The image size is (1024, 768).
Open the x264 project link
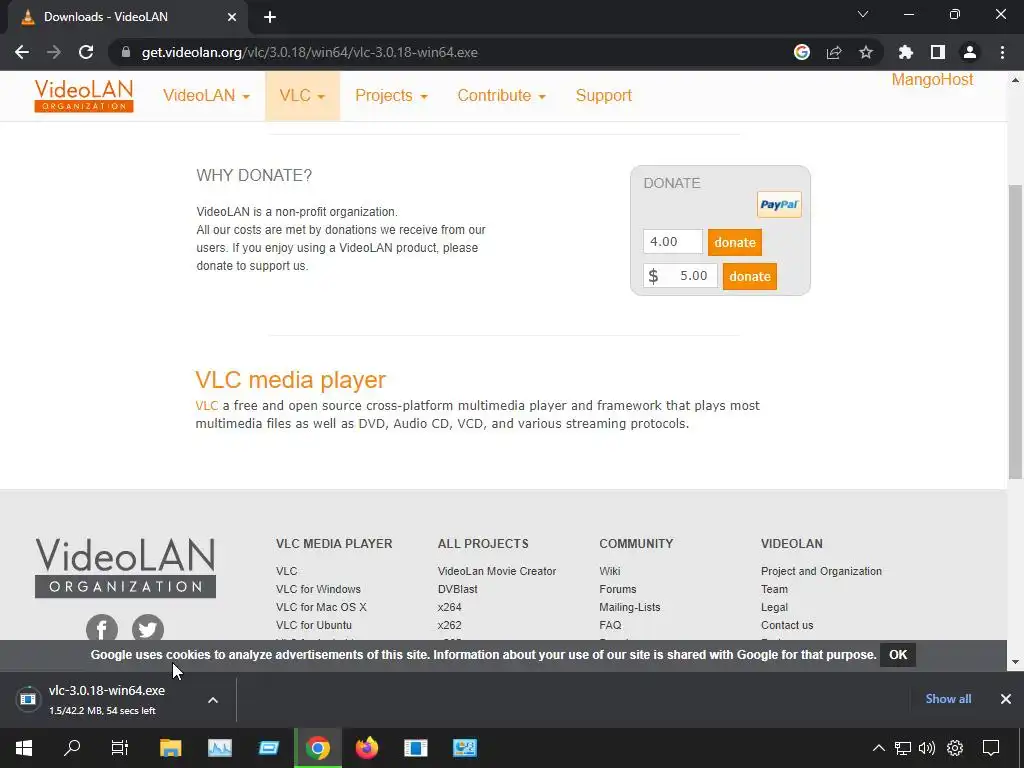pyautogui.click(x=449, y=607)
